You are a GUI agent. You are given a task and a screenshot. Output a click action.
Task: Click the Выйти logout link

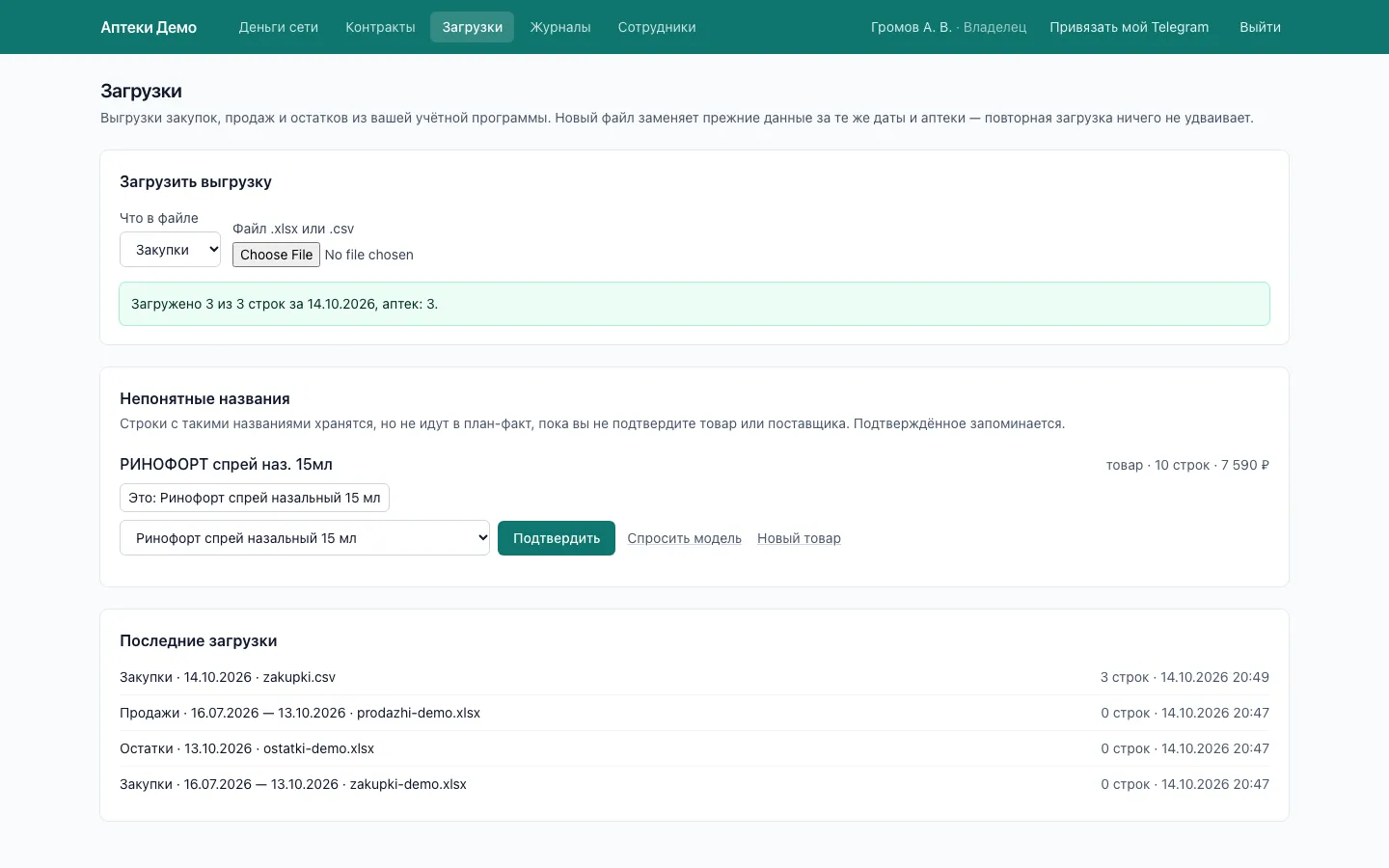(1260, 27)
